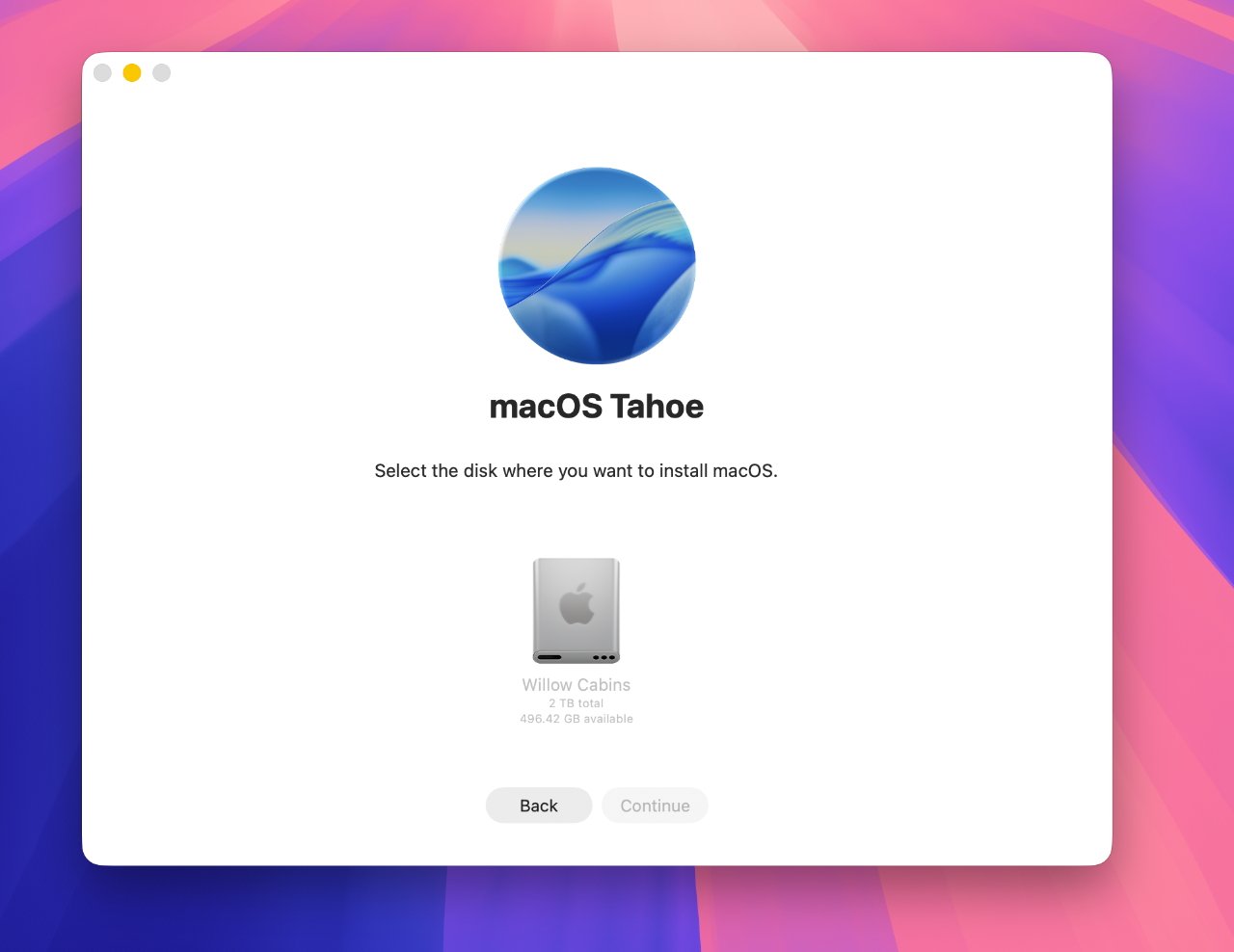Highlight the disk by clicking its info area
This screenshot has width=1234, height=952.
pos(576,701)
